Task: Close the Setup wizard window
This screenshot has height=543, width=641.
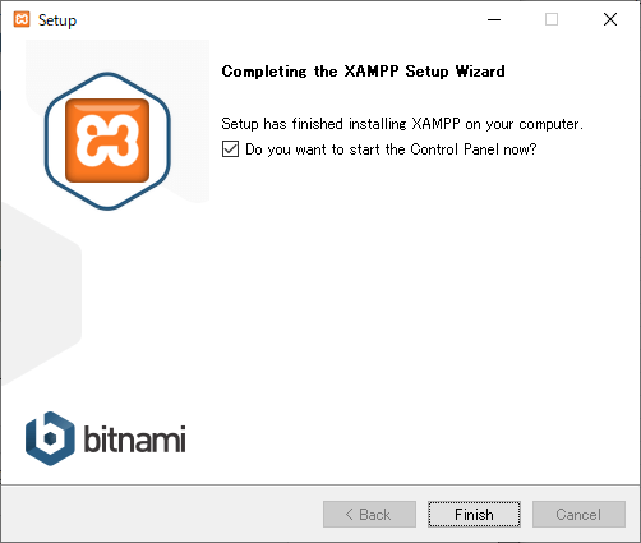Action: tap(610, 19)
